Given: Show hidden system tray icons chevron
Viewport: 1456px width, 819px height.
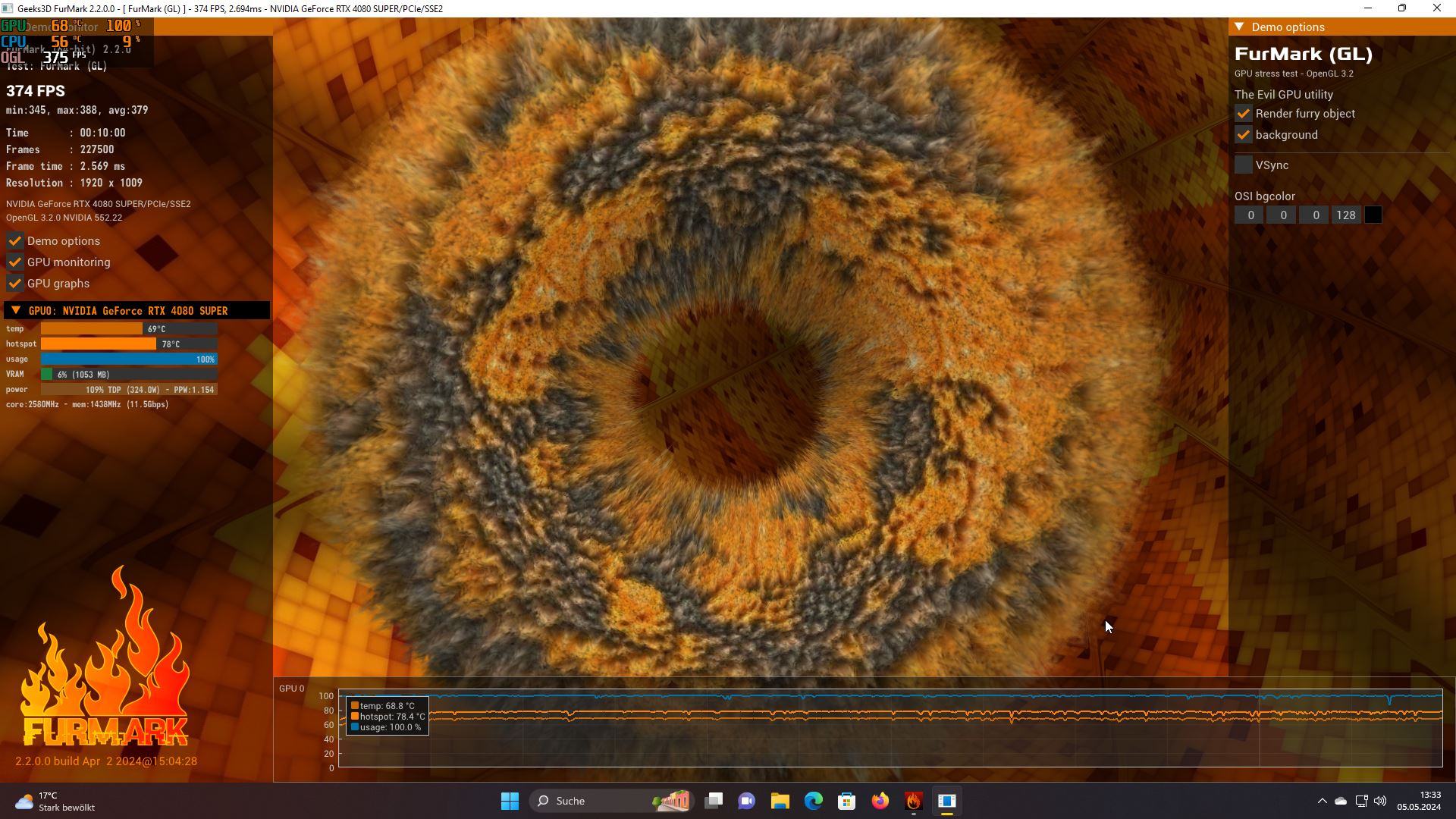Looking at the screenshot, I should click(1322, 801).
